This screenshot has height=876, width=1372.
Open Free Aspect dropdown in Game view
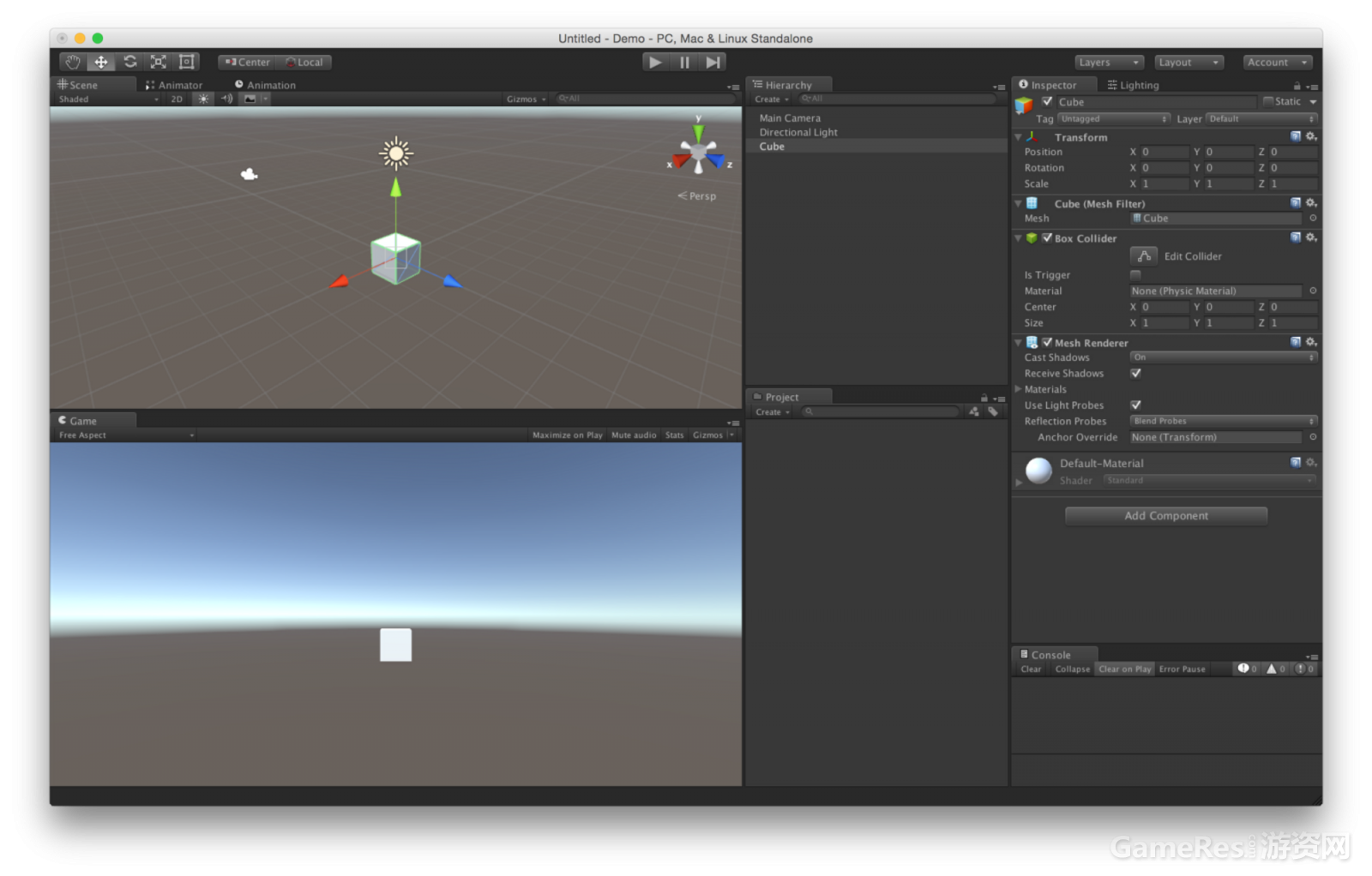126,435
